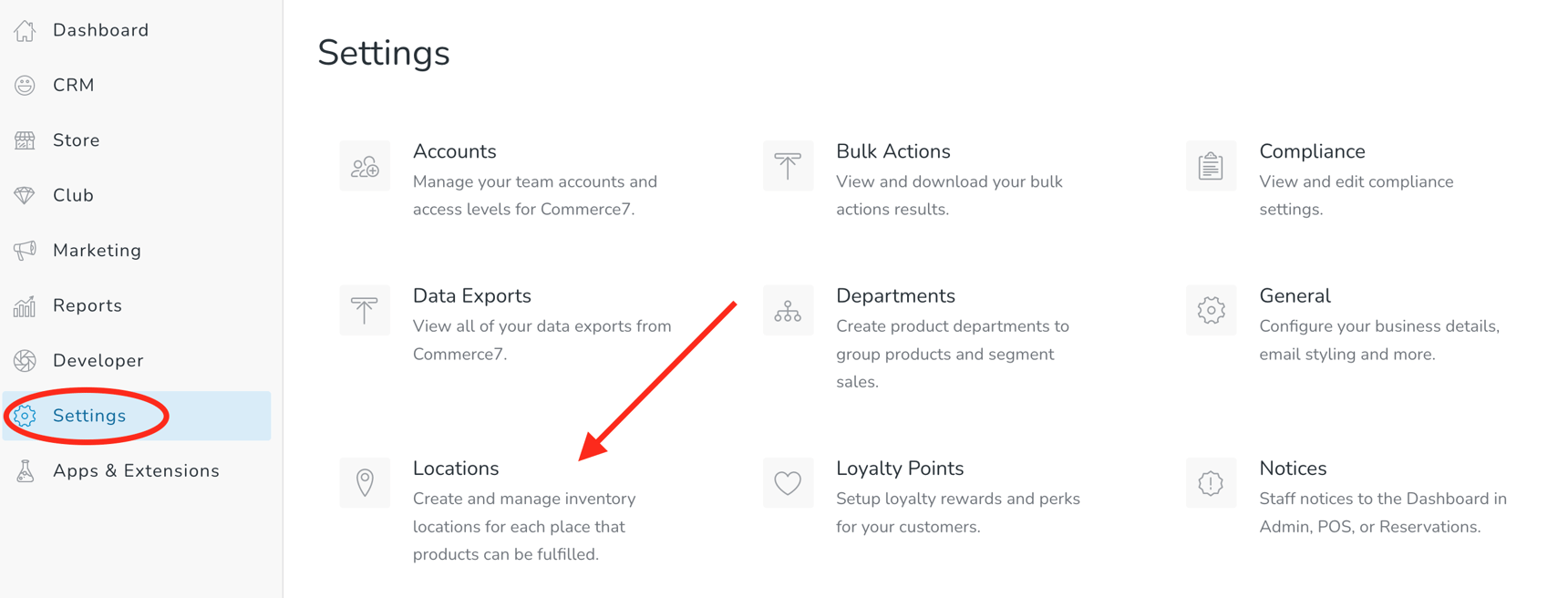Select Developer in the sidebar
The width and height of the screenshot is (1568, 598).
click(98, 361)
